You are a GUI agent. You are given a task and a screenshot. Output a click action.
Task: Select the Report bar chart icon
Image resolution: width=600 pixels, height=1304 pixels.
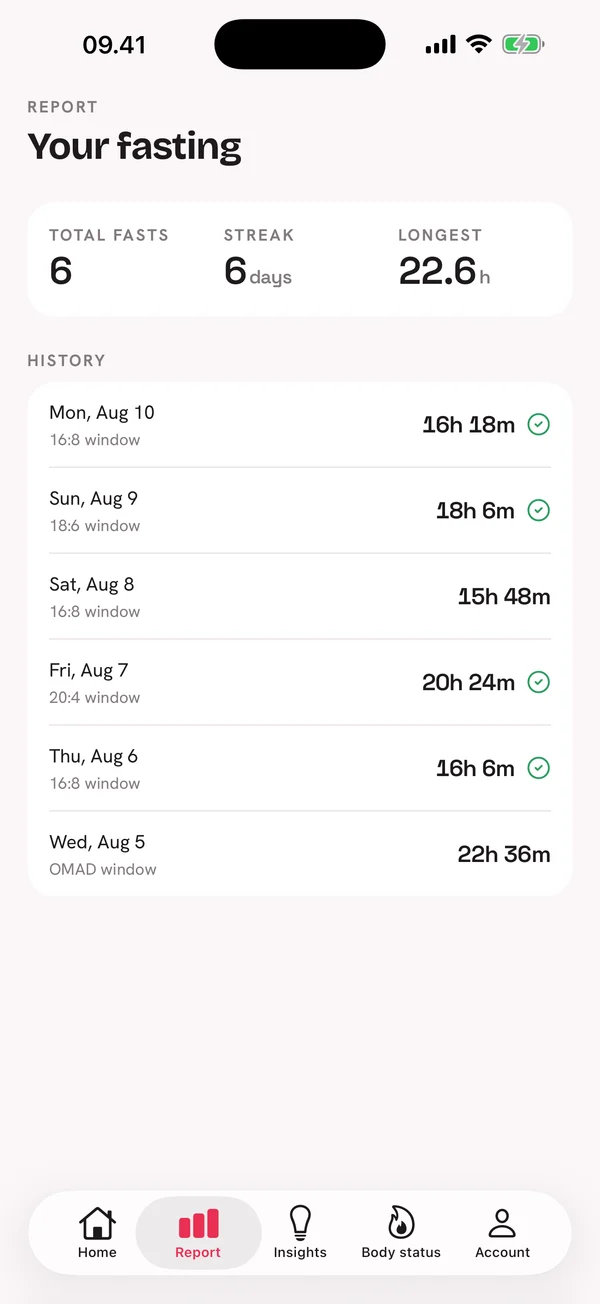point(198,1224)
